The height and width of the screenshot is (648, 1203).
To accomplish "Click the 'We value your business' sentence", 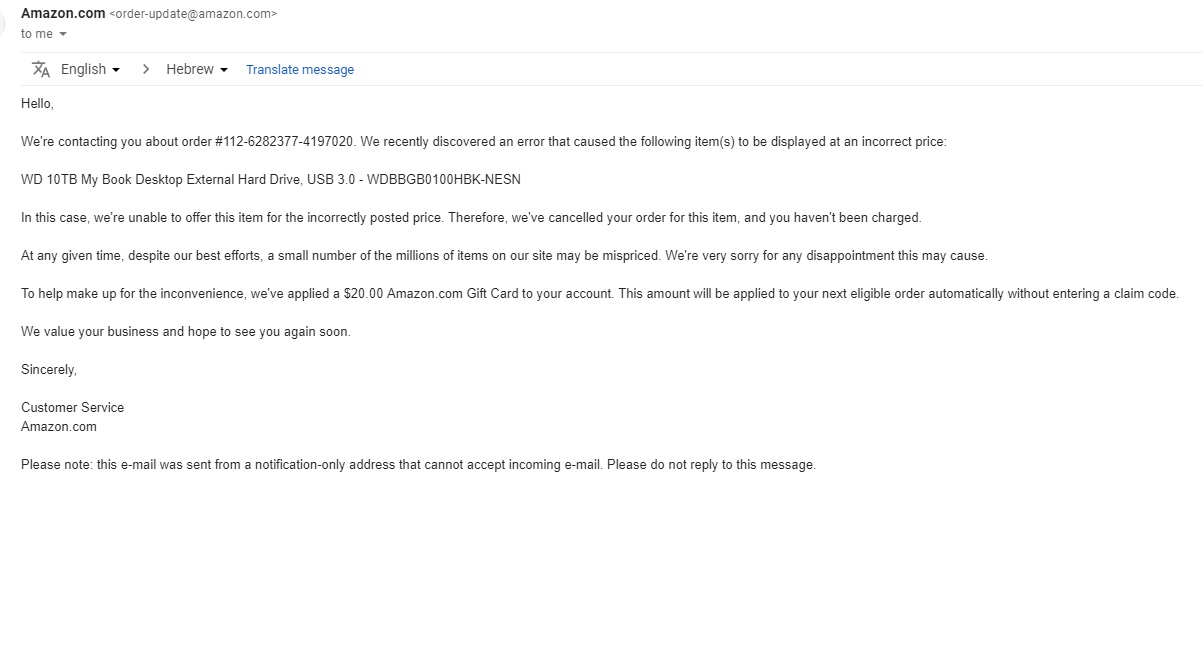I will pos(185,332).
